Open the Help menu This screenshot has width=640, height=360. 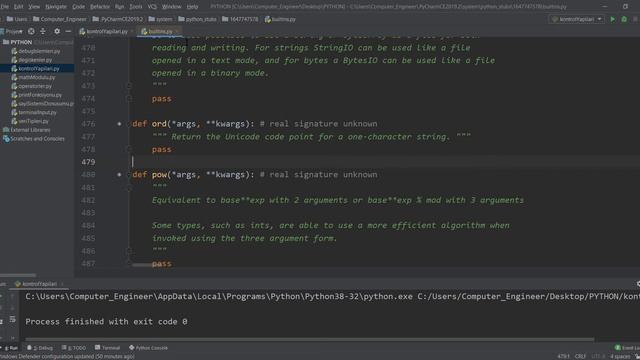point(192,7)
